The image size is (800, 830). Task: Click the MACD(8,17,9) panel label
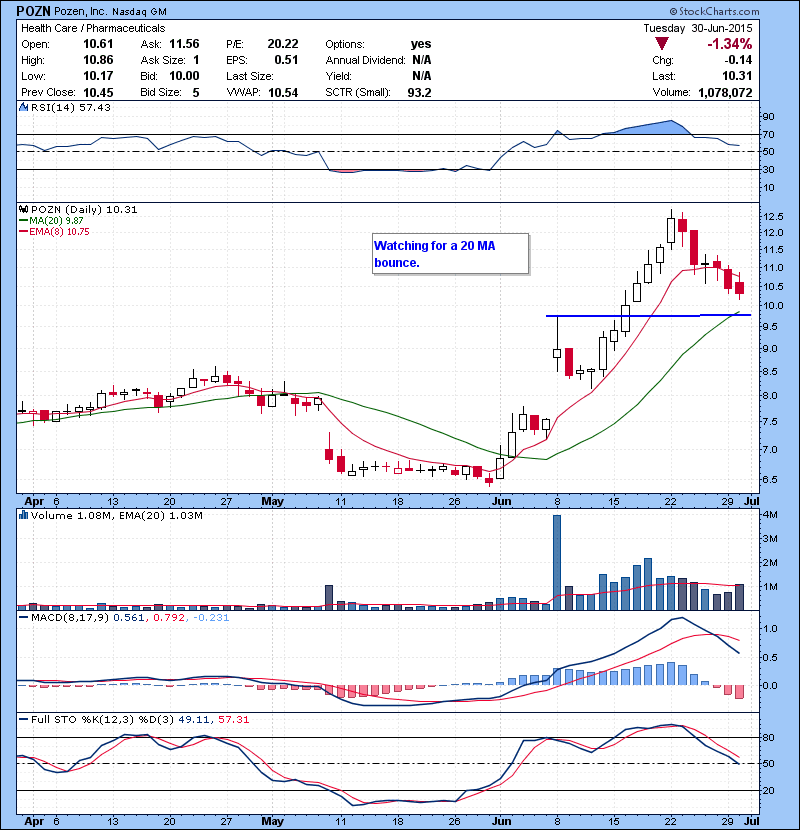point(70,618)
